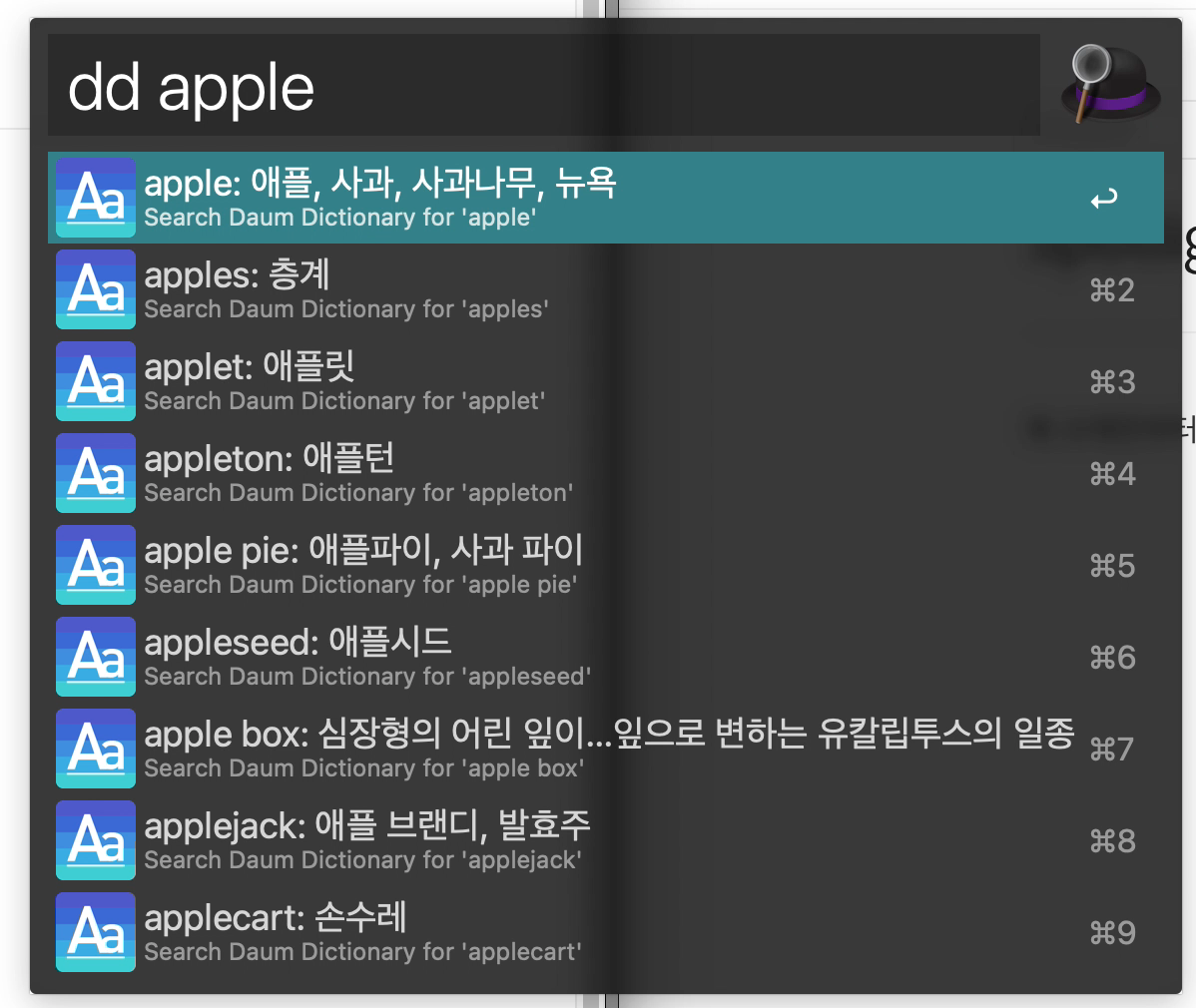
Task: Open result 'apples: 층계'
Action: point(606,289)
